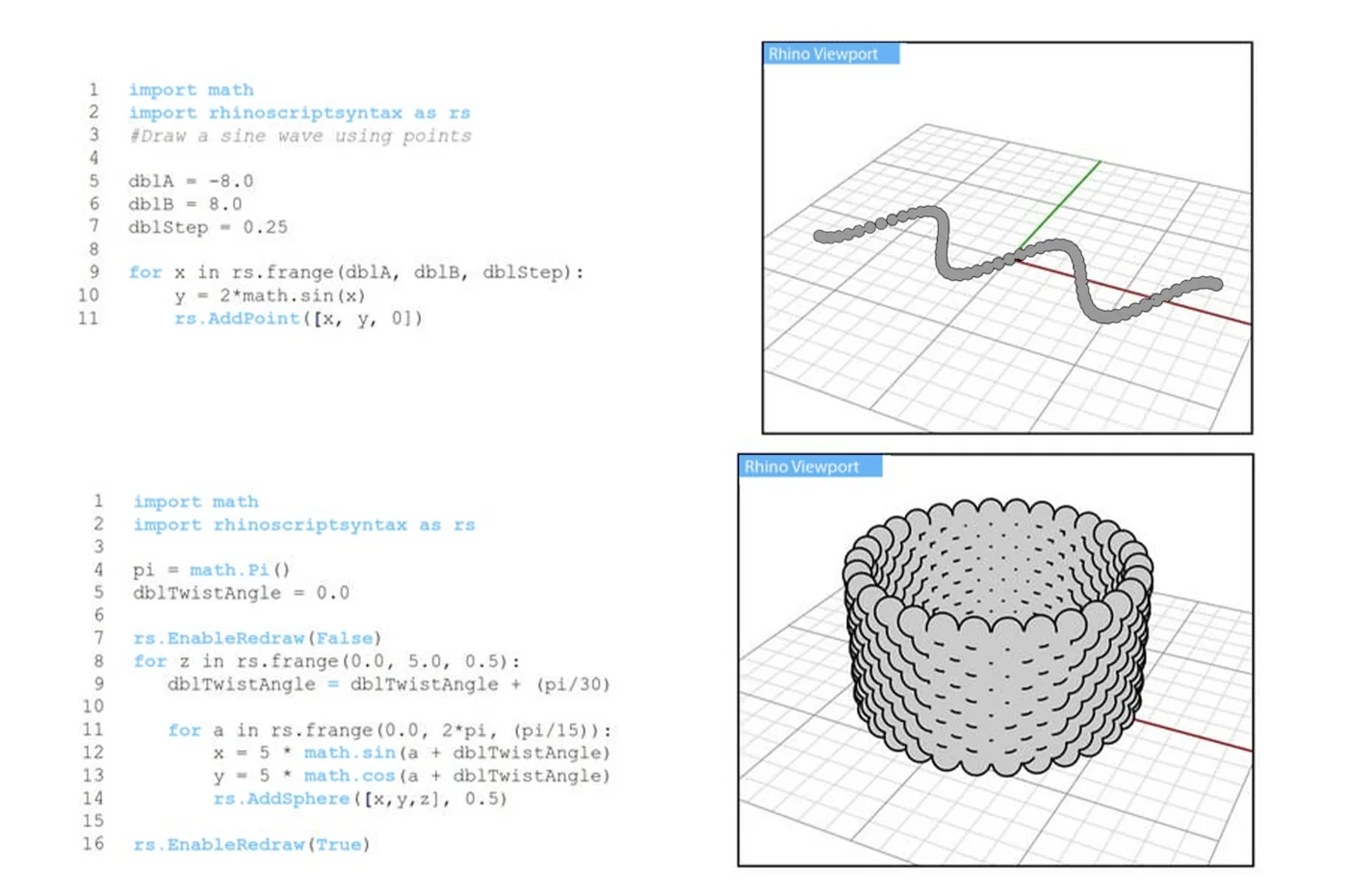Image resolution: width=1348 pixels, height=896 pixels.
Task: Click the line 'rs.EnableRedraw(True)'
Action: 251,844
